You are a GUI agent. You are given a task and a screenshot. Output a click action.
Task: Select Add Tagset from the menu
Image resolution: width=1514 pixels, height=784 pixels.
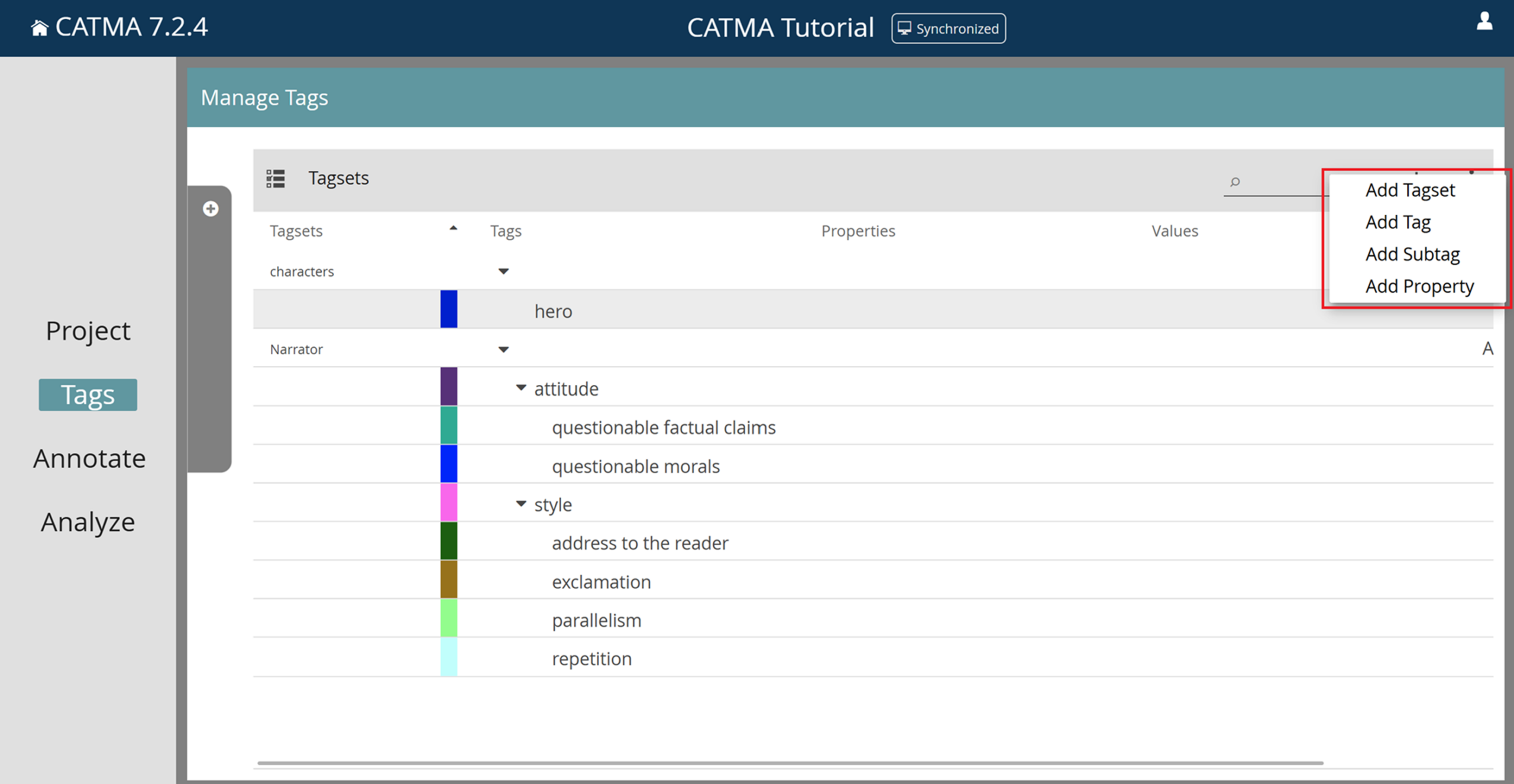1411,190
